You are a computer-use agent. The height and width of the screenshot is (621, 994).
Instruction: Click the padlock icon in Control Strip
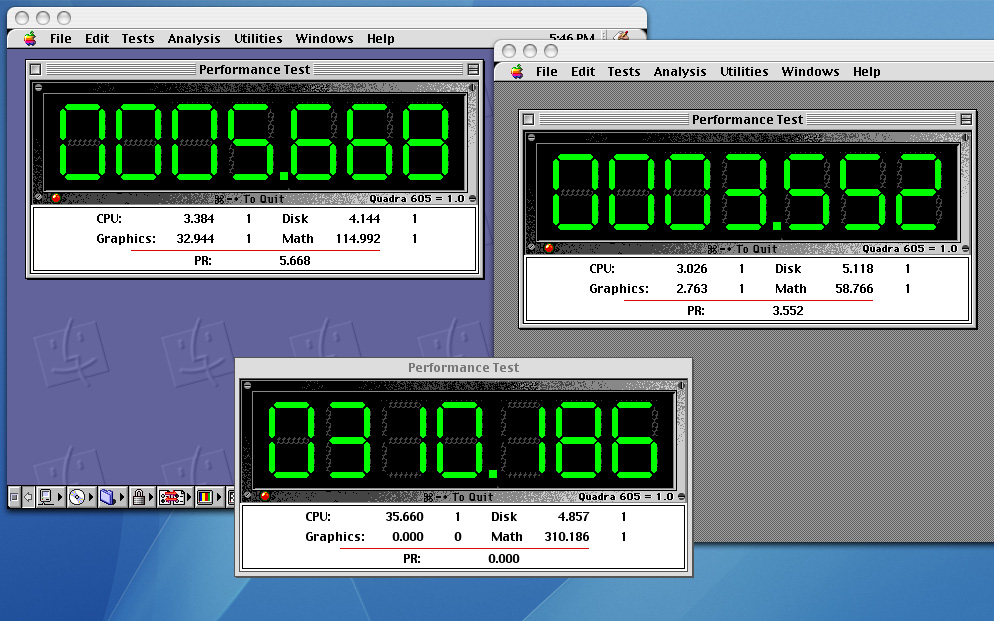[x=139, y=497]
